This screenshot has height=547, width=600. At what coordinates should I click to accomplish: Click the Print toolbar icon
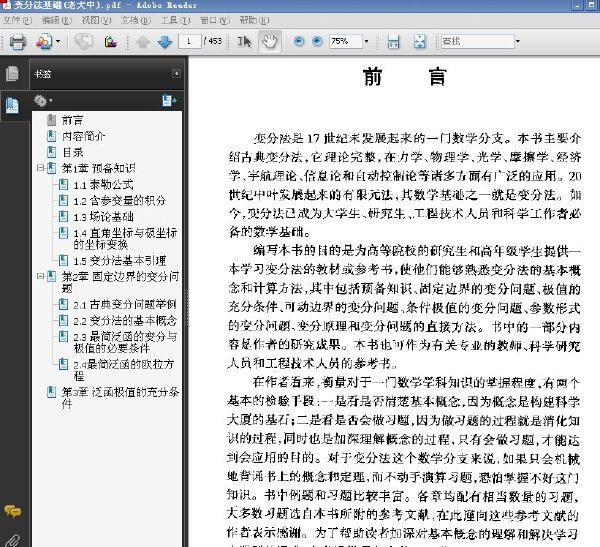[x=18, y=41]
